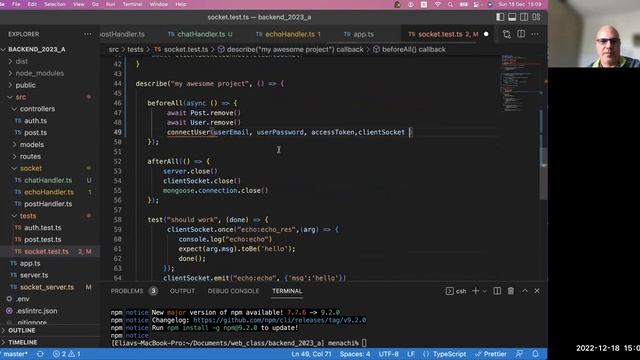This screenshot has width=640, height=360.
Task: Synchronize changes icon in status bar
Action: coord(40,354)
